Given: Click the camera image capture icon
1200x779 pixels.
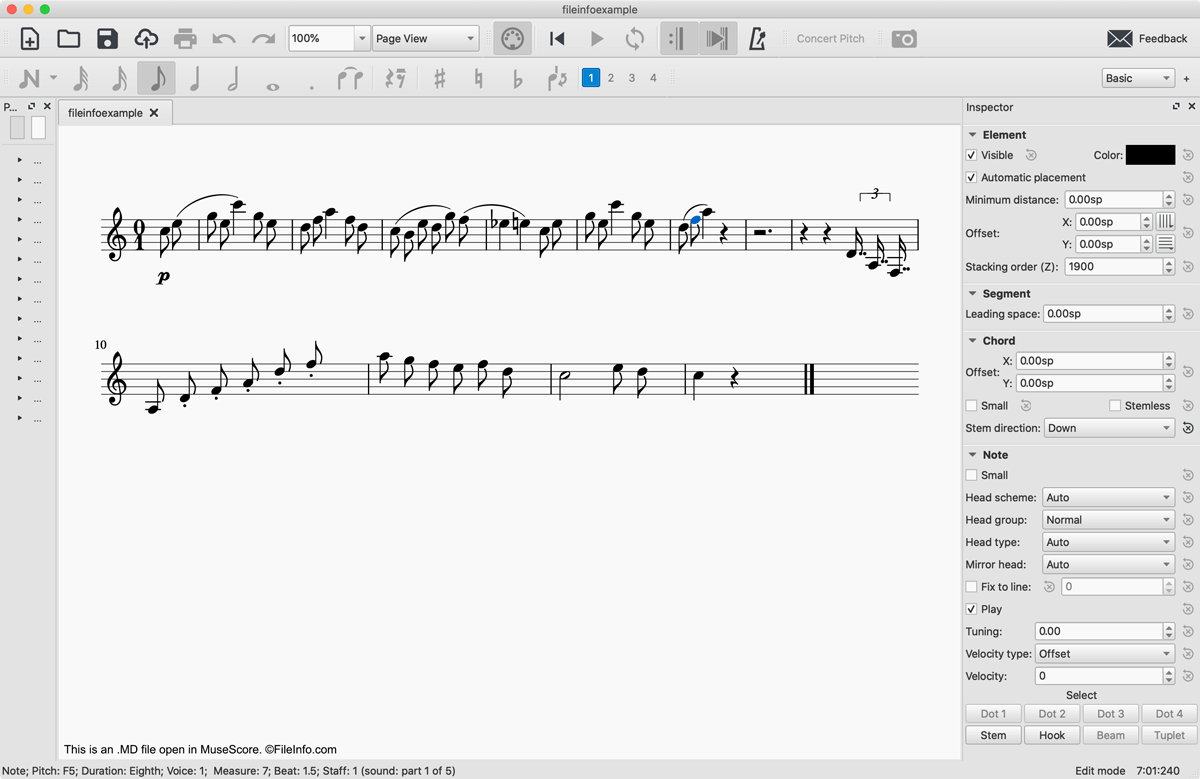Looking at the screenshot, I should [x=904, y=39].
